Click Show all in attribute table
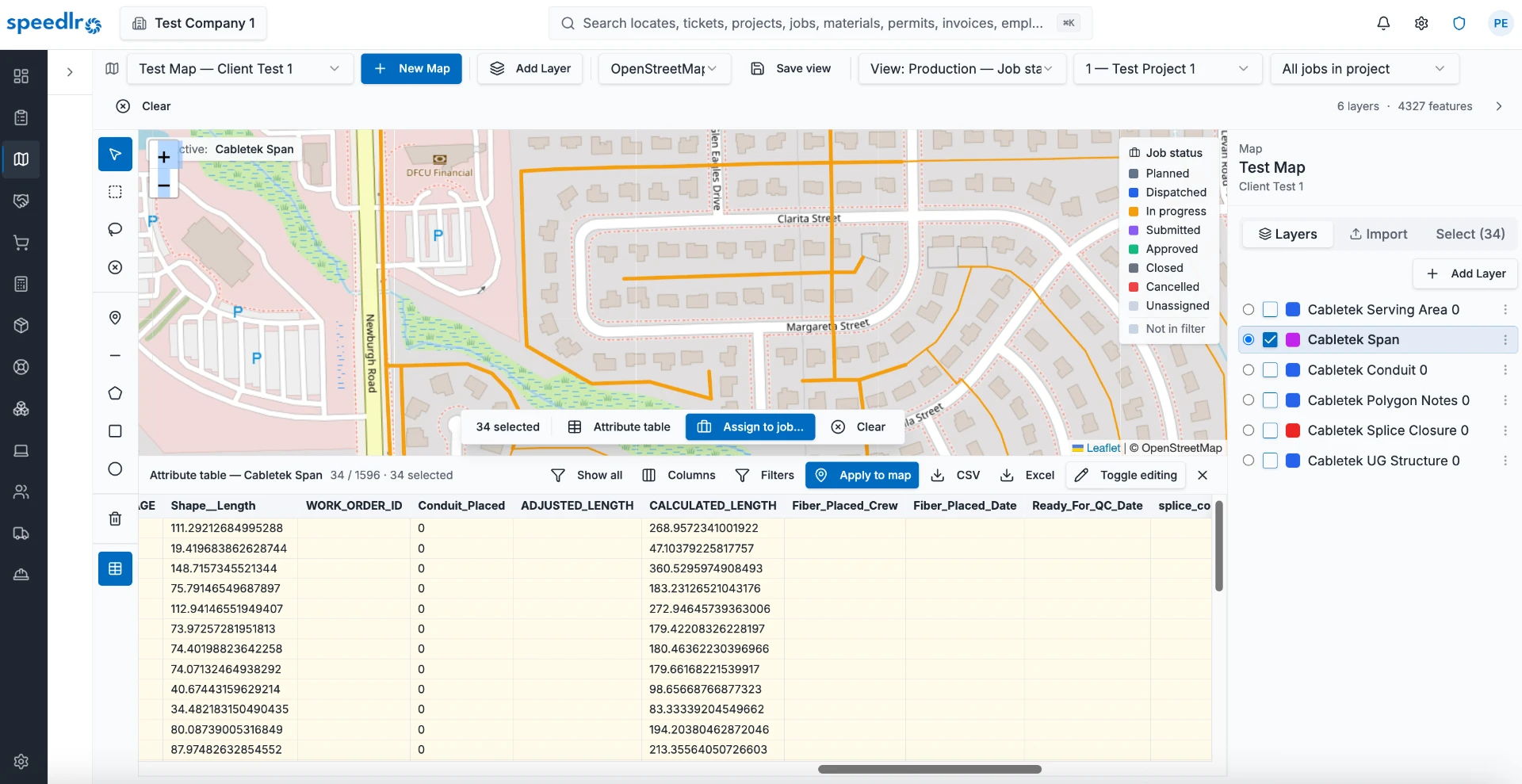 tap(587, 475)
